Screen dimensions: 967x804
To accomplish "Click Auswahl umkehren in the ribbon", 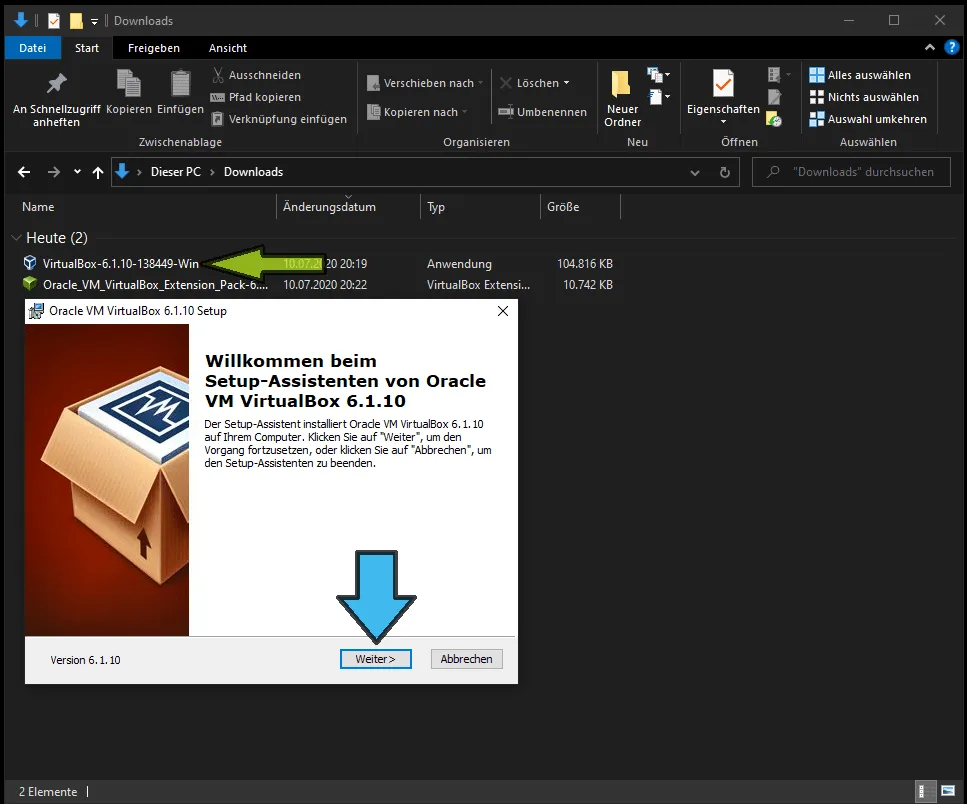I will [868, 118].
